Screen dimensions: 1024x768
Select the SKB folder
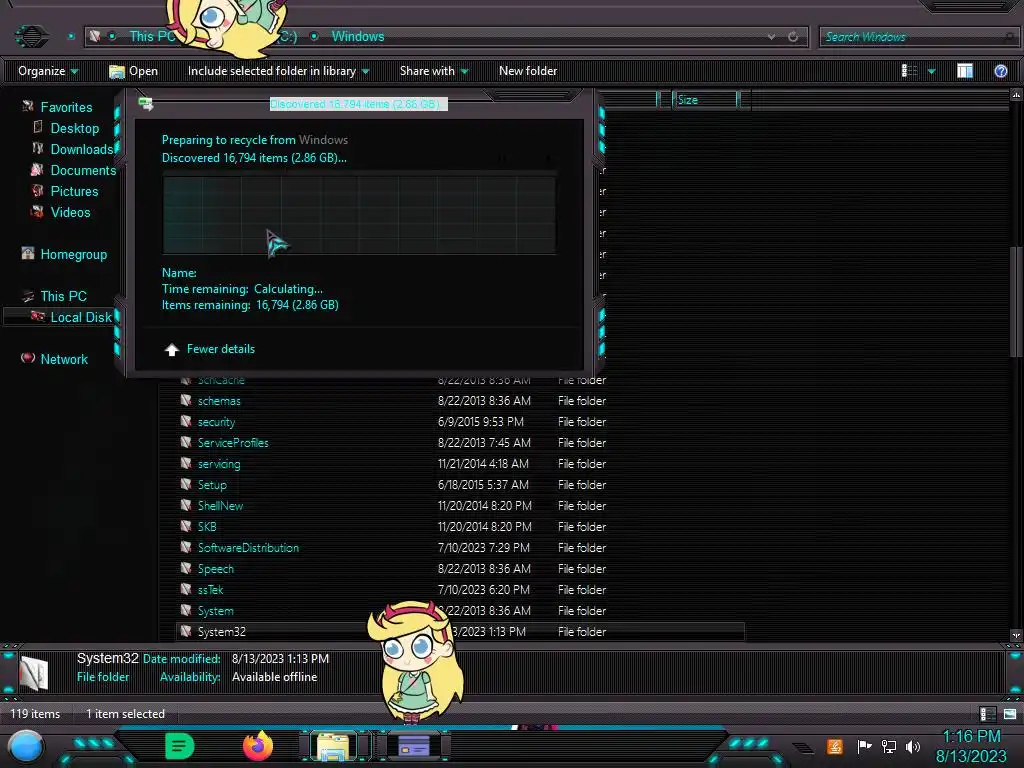[207, 526]
